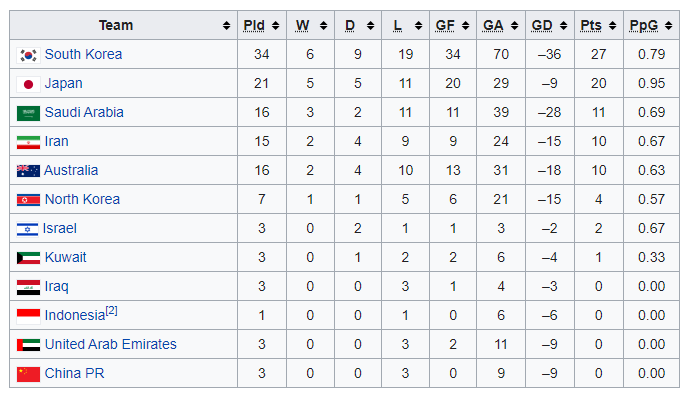The image size is (686, 401).
Task: Click the South Korea flag icon
Action: (x=28, y=55)
